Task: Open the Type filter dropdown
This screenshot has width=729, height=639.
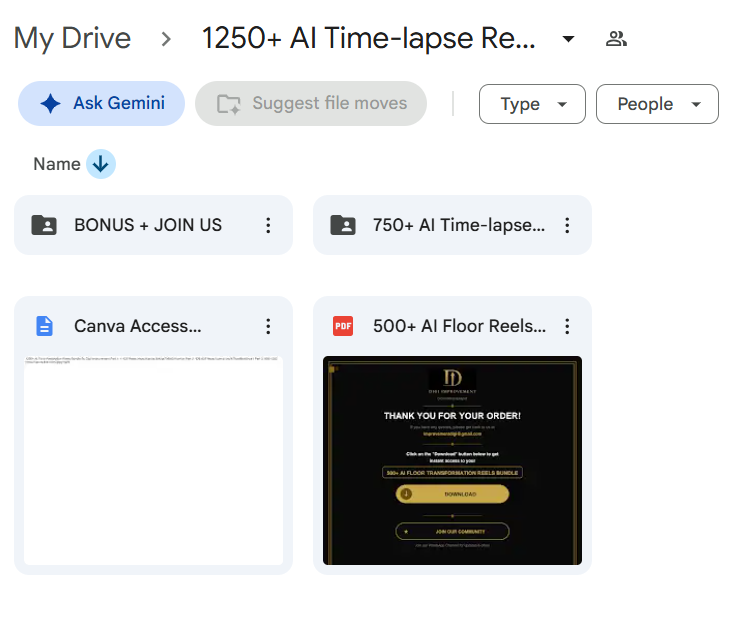Action: (x=532, y=104)
